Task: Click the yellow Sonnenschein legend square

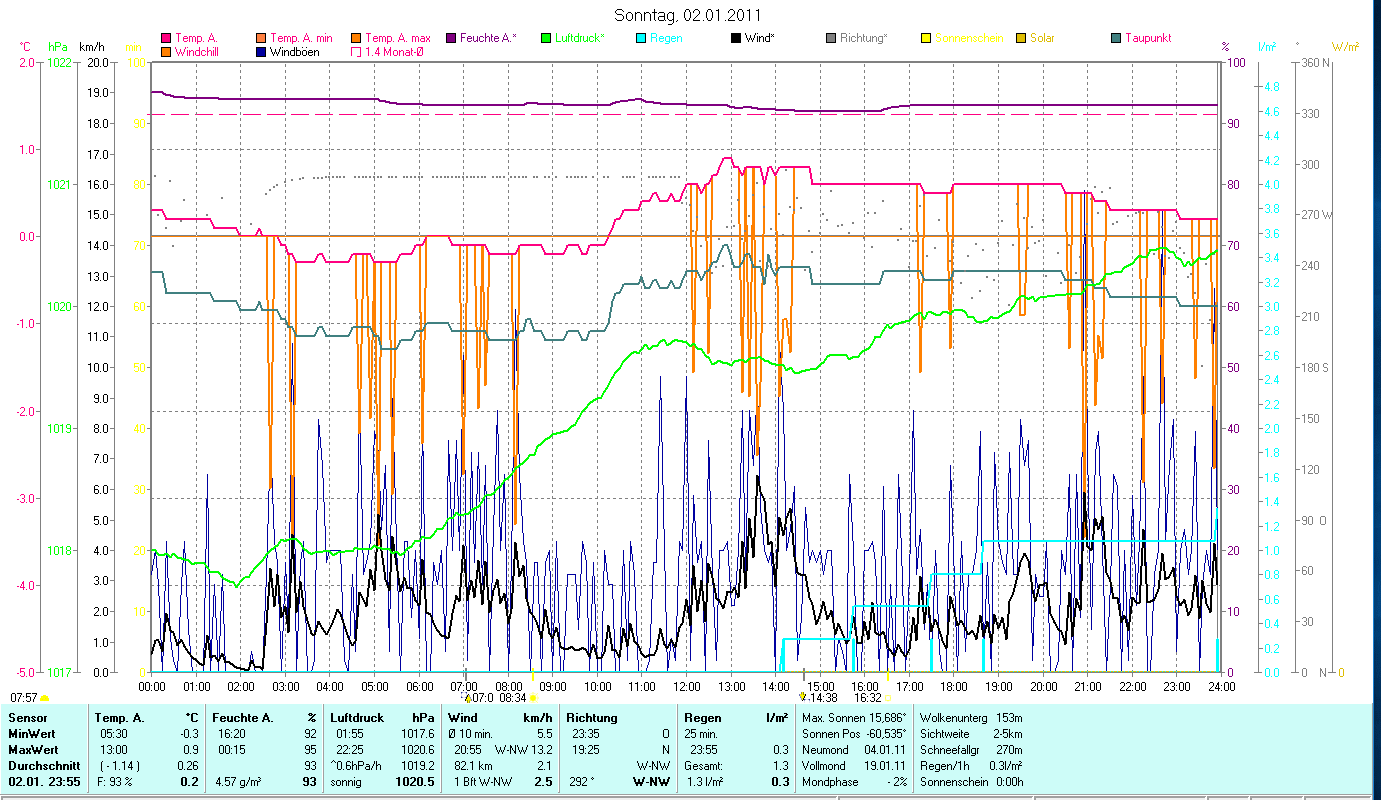Action: pyautogui.click(x=926, y=39)
